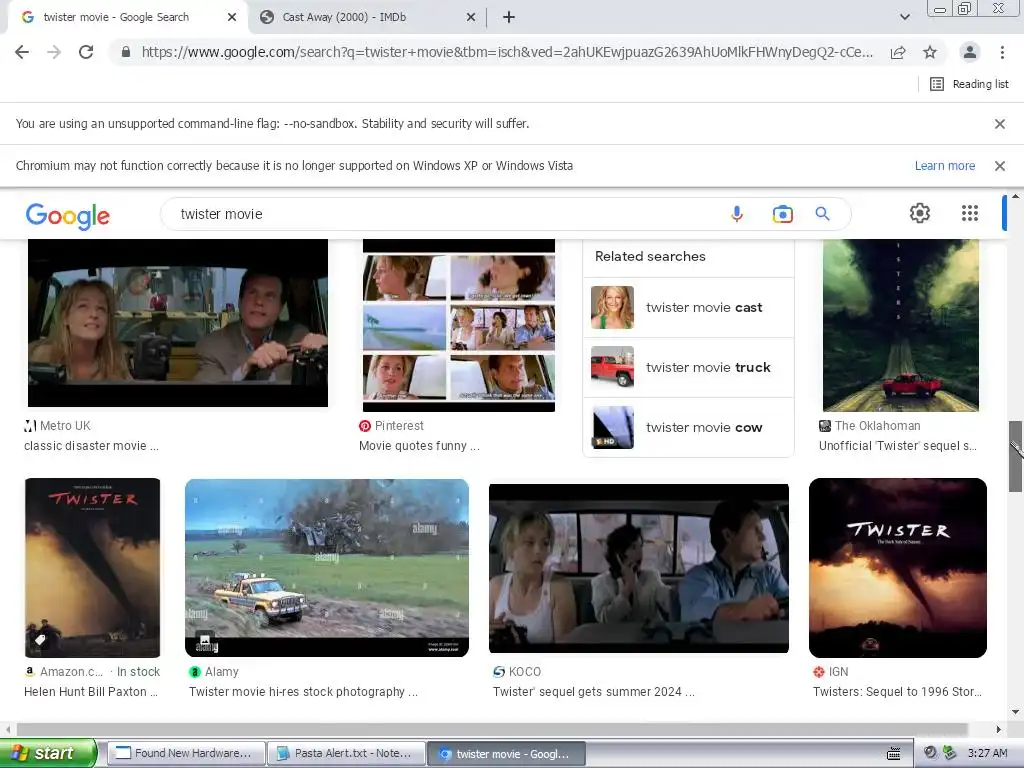This screenshot has width=1024, height=768.
Task: Dismiss the Windows XP unsupported warning
Action: (x=999, y=166)
